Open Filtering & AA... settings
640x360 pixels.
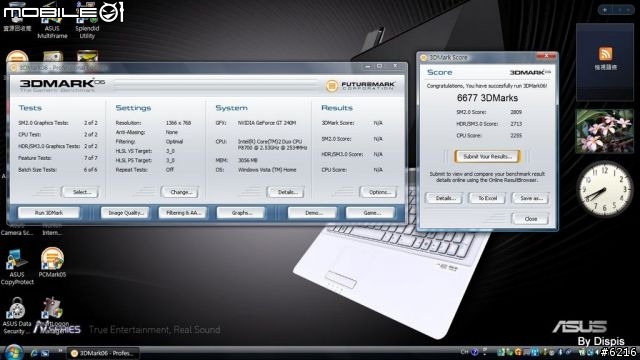[183, 213]
